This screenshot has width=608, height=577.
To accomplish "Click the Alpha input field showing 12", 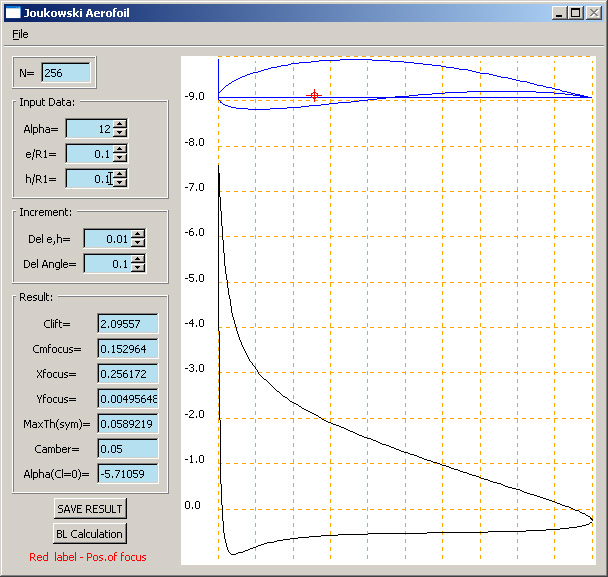I will (90, 129).
